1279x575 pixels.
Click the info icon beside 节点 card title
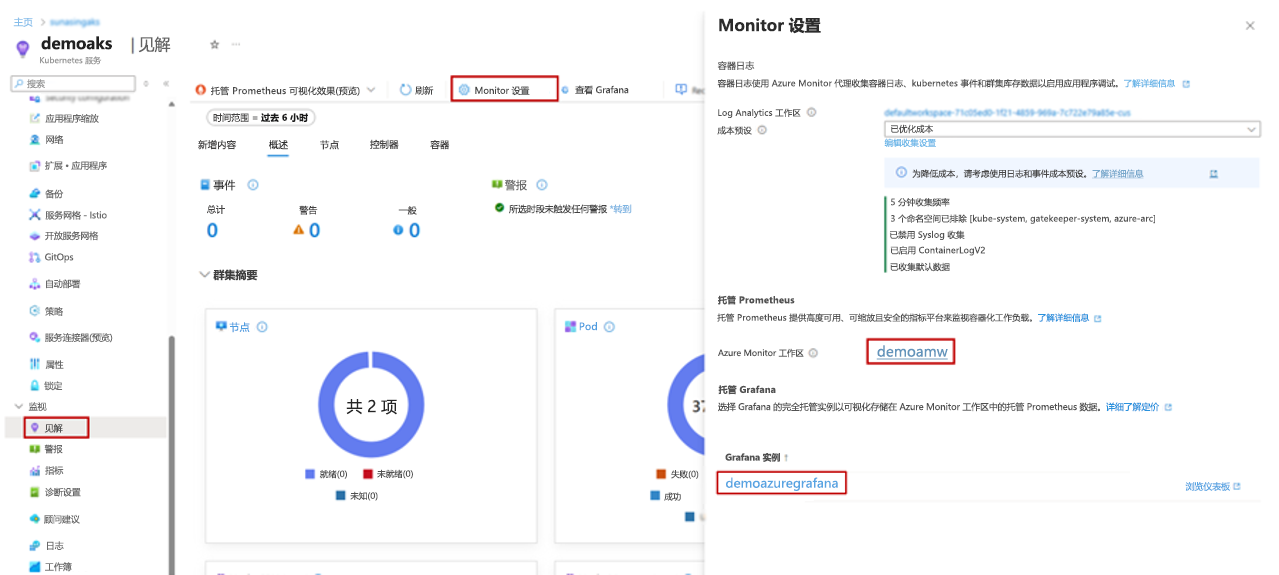pyautogui.click(x=262, y=327)
